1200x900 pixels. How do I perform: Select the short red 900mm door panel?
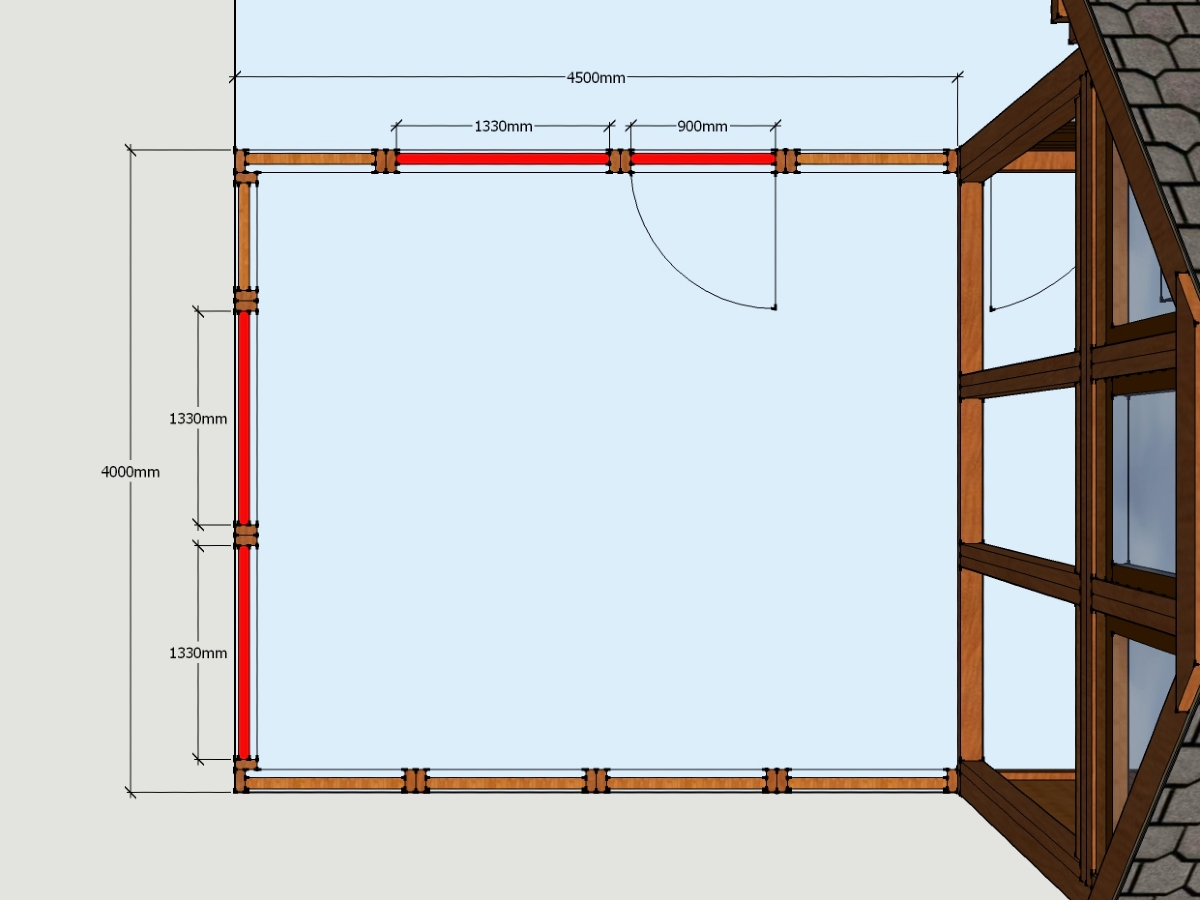[x=702, y=158]
